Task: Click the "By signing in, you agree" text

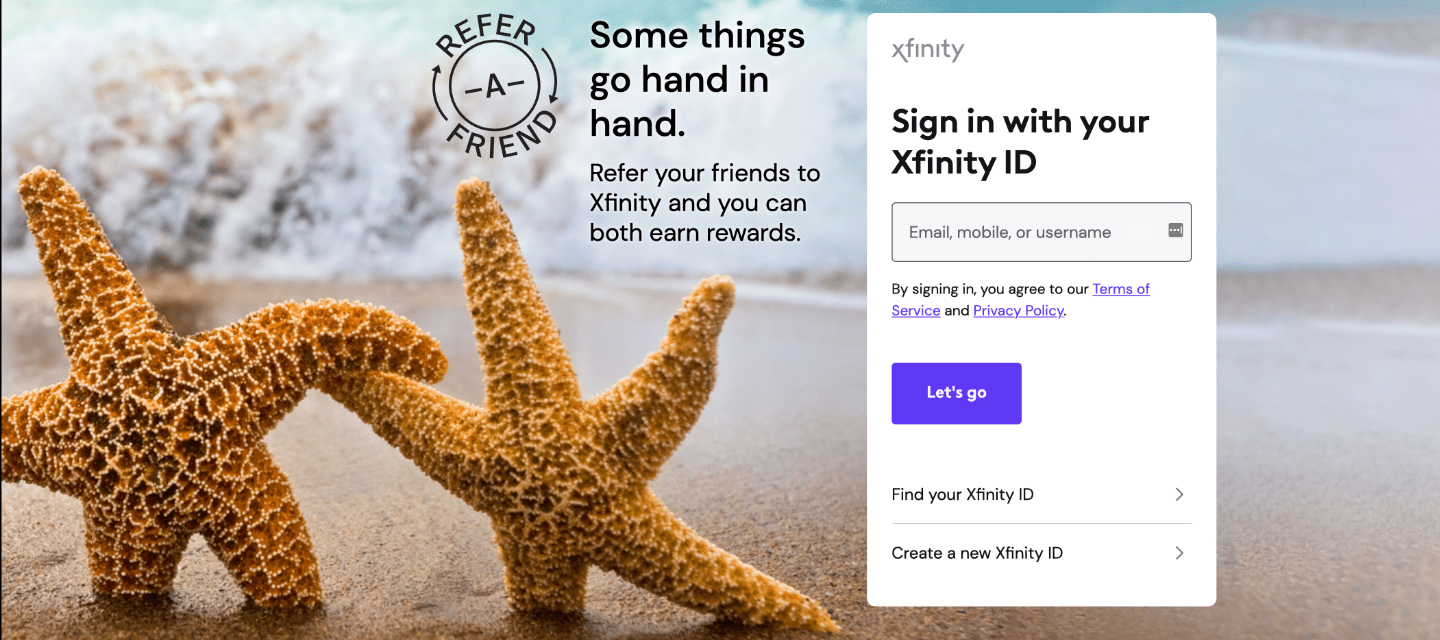Action: pyautogui.click(x=990, y=289)
